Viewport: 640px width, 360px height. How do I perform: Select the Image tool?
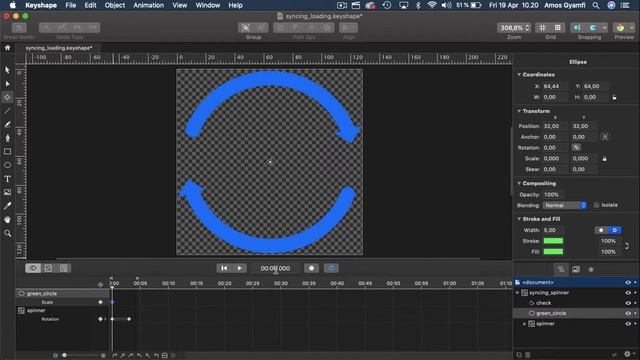pyautogui.click(x=7, y=192)
